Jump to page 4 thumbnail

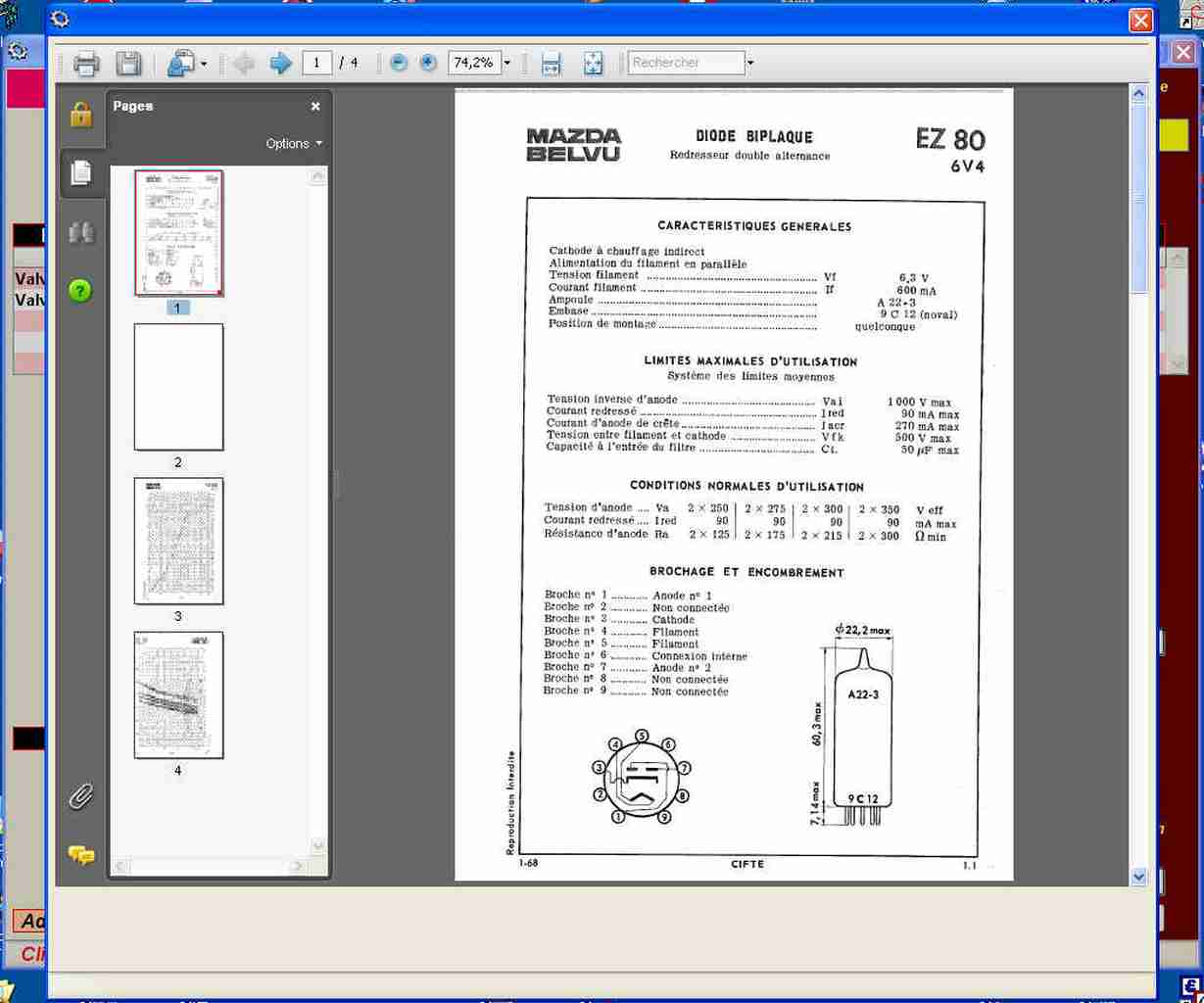click(x=178, y=694)
